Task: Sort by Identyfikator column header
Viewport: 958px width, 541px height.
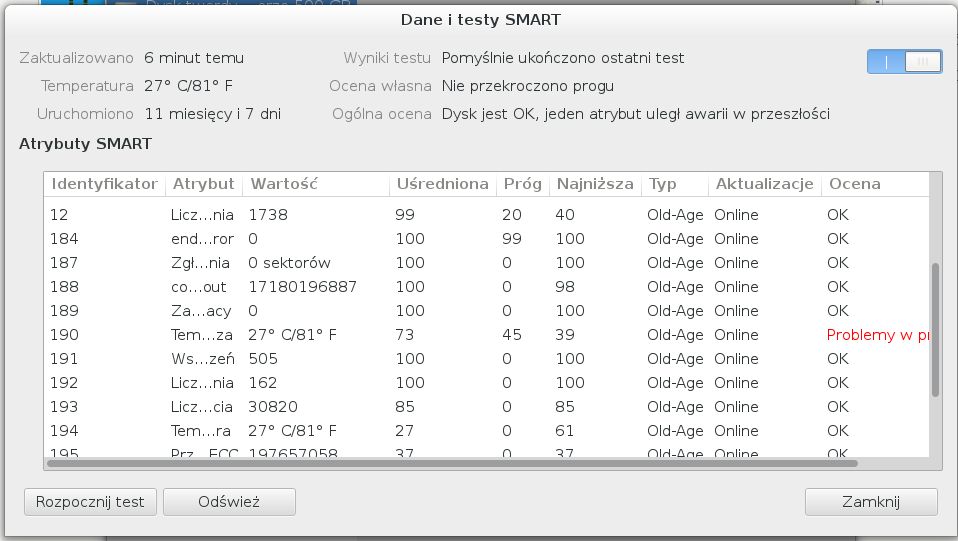Action: click(104, 184)
